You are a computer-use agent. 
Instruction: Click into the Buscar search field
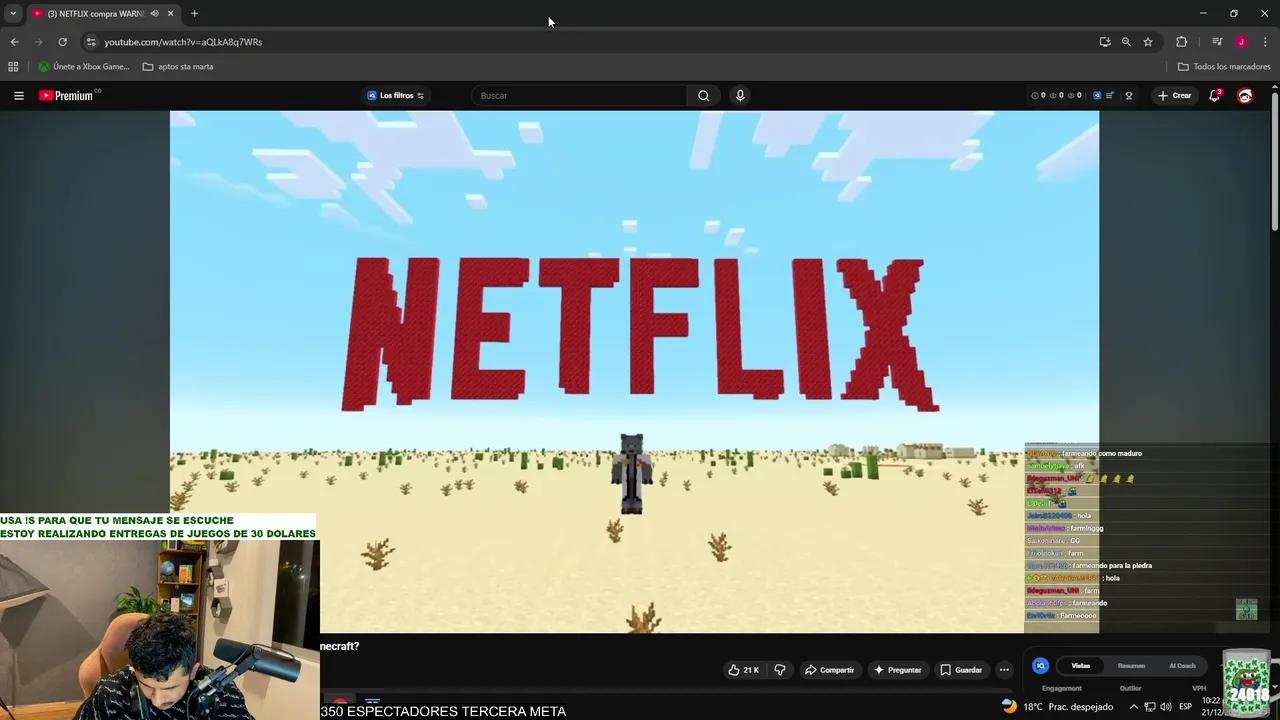tap(580, 96)
